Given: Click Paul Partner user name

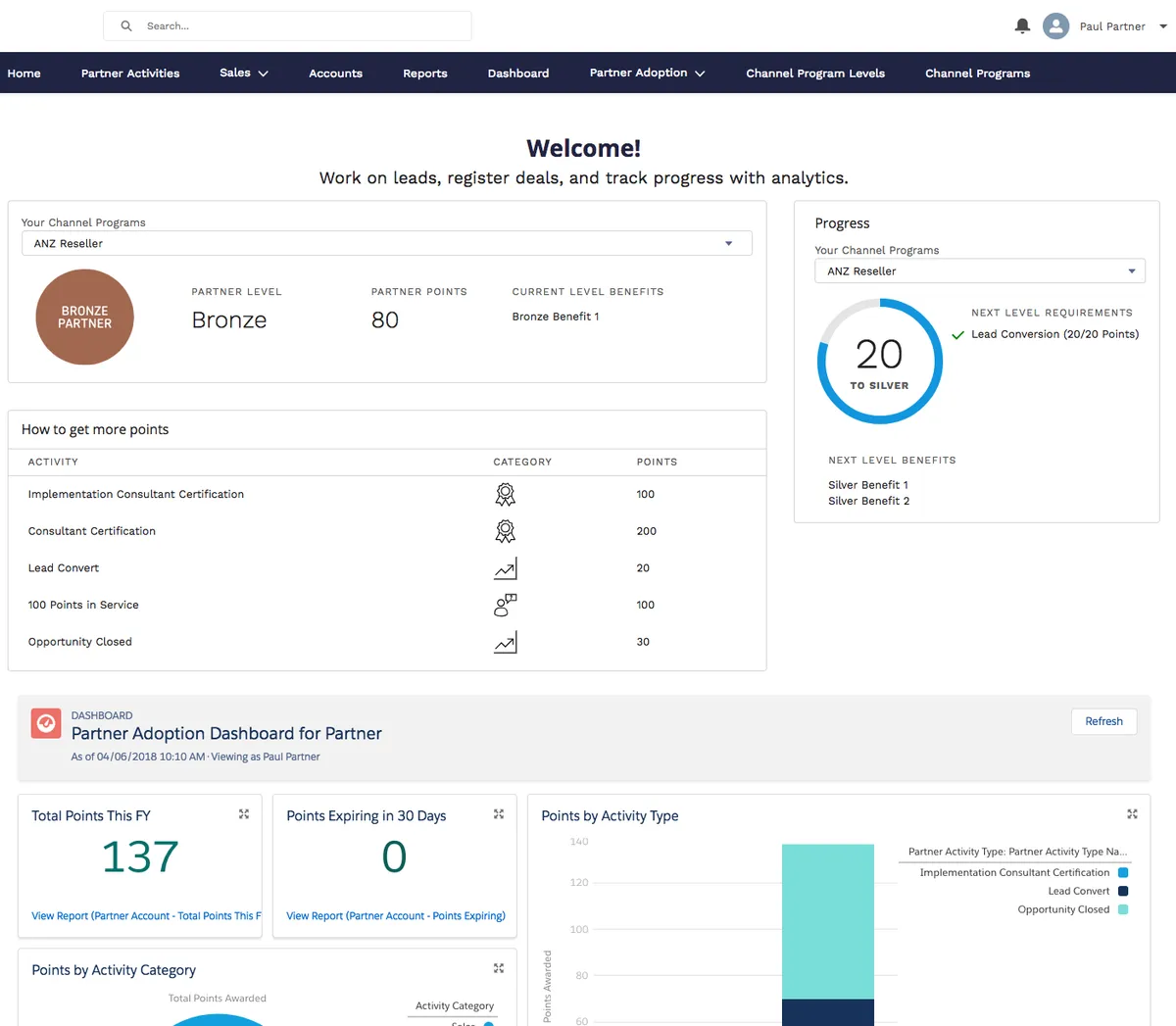Looking at the screenshot, I should click(1112, 26).
